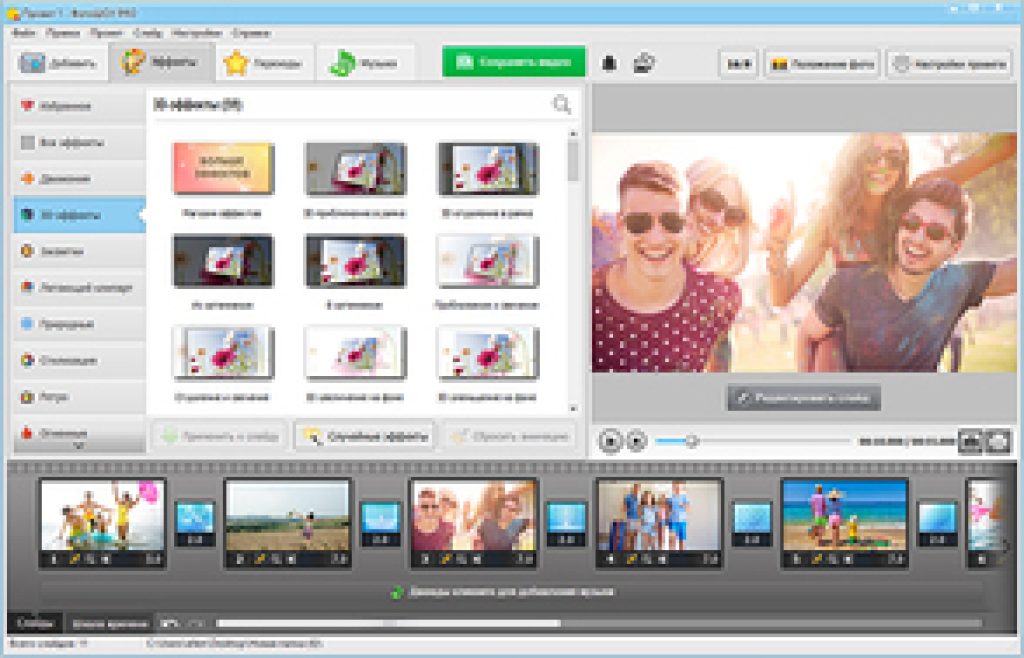Select the highlighted 3D-эффекты category
The width and height of the screenshot is (1024, 658).
pyautogui.click(x=79, y=215)
